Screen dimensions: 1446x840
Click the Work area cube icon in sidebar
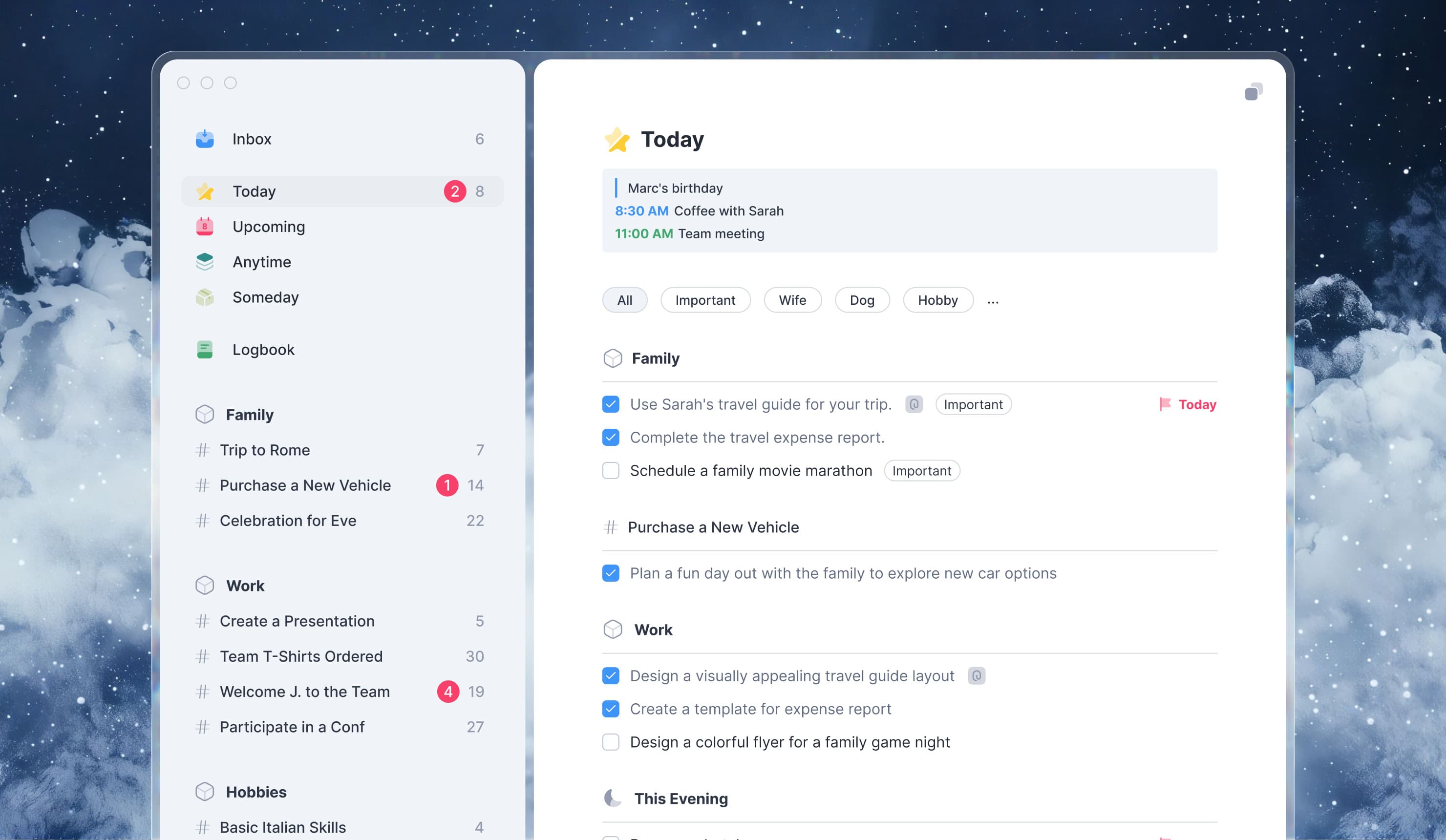[x=204, y=585]
